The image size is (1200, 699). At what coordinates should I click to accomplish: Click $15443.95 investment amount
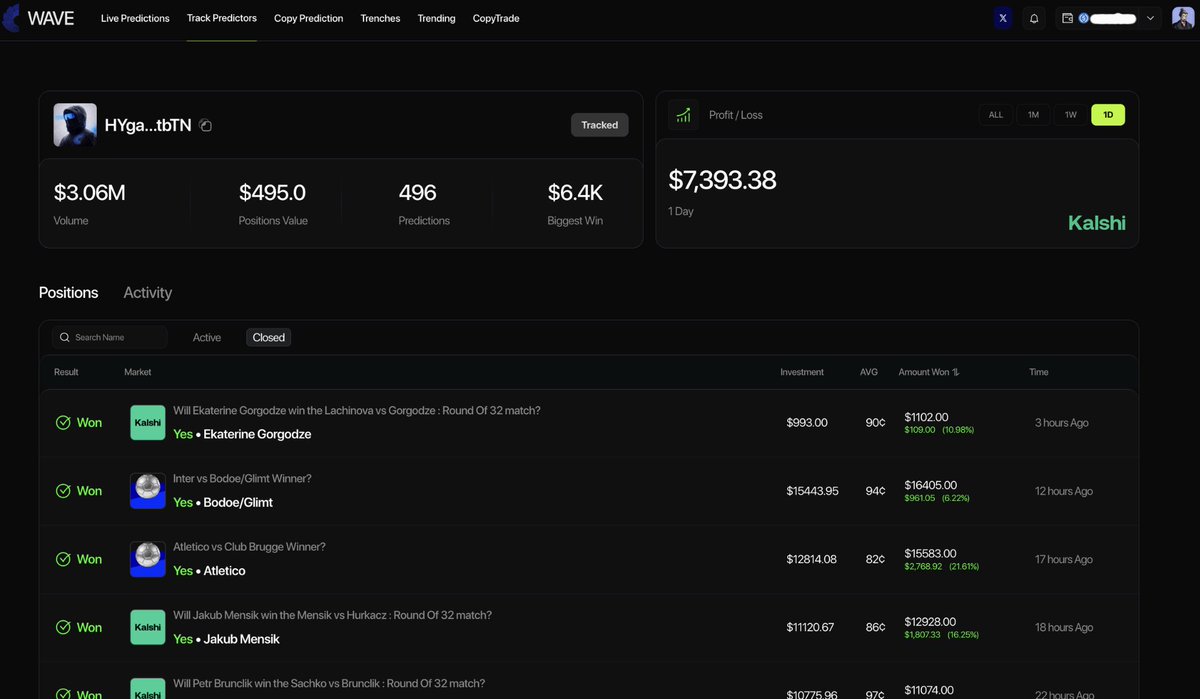[x=812, y=491]
